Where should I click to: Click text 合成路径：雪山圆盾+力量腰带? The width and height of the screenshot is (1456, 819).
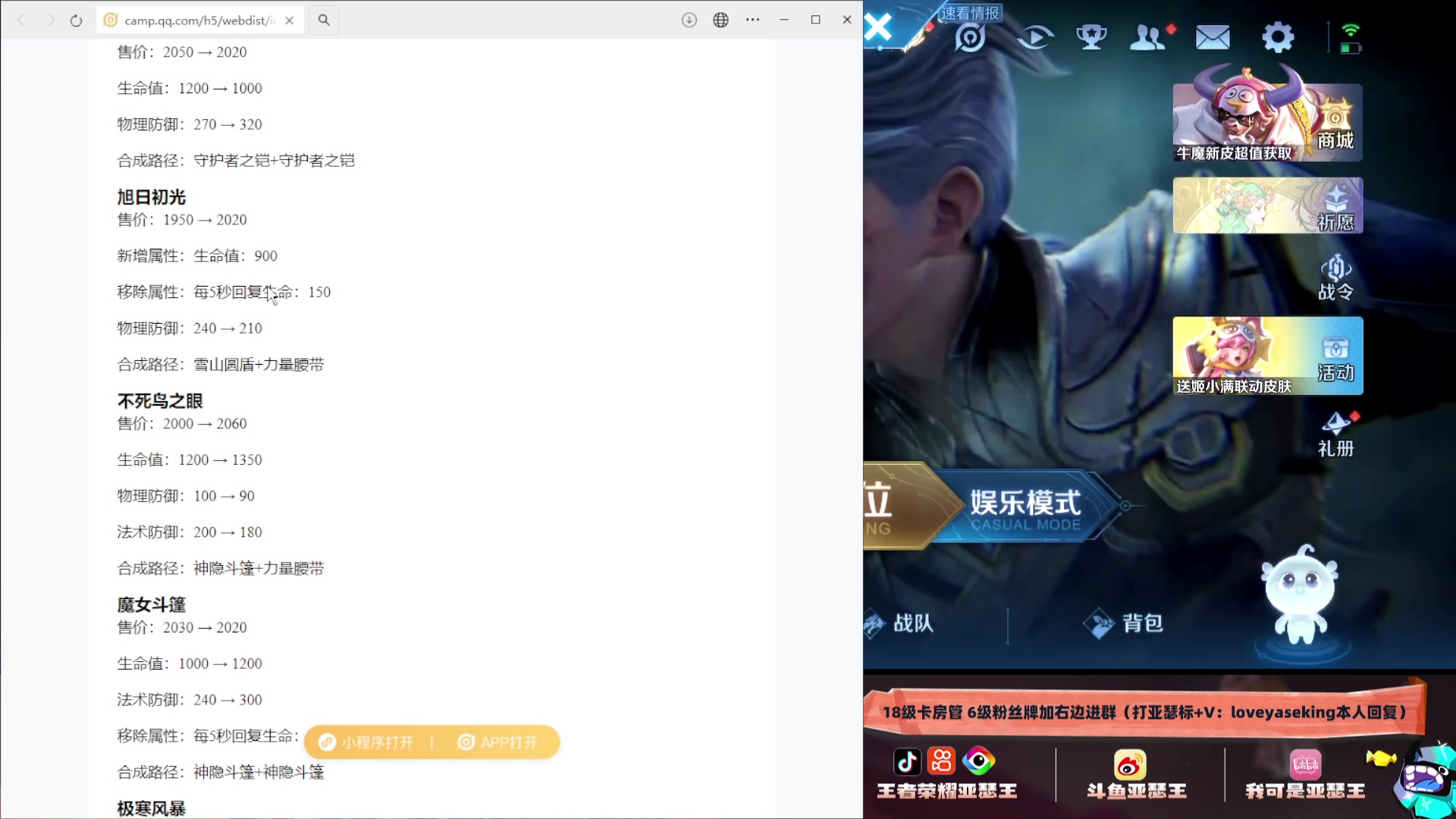click(221, 365)
